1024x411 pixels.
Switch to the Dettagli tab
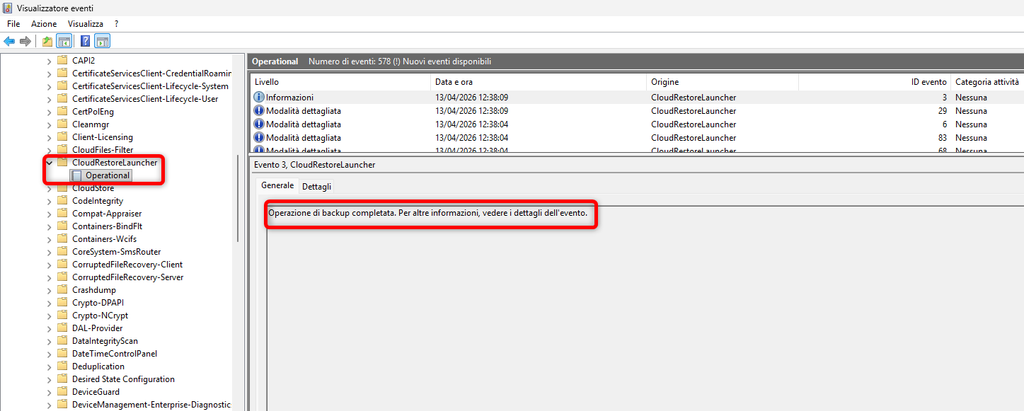click(317, 186)
